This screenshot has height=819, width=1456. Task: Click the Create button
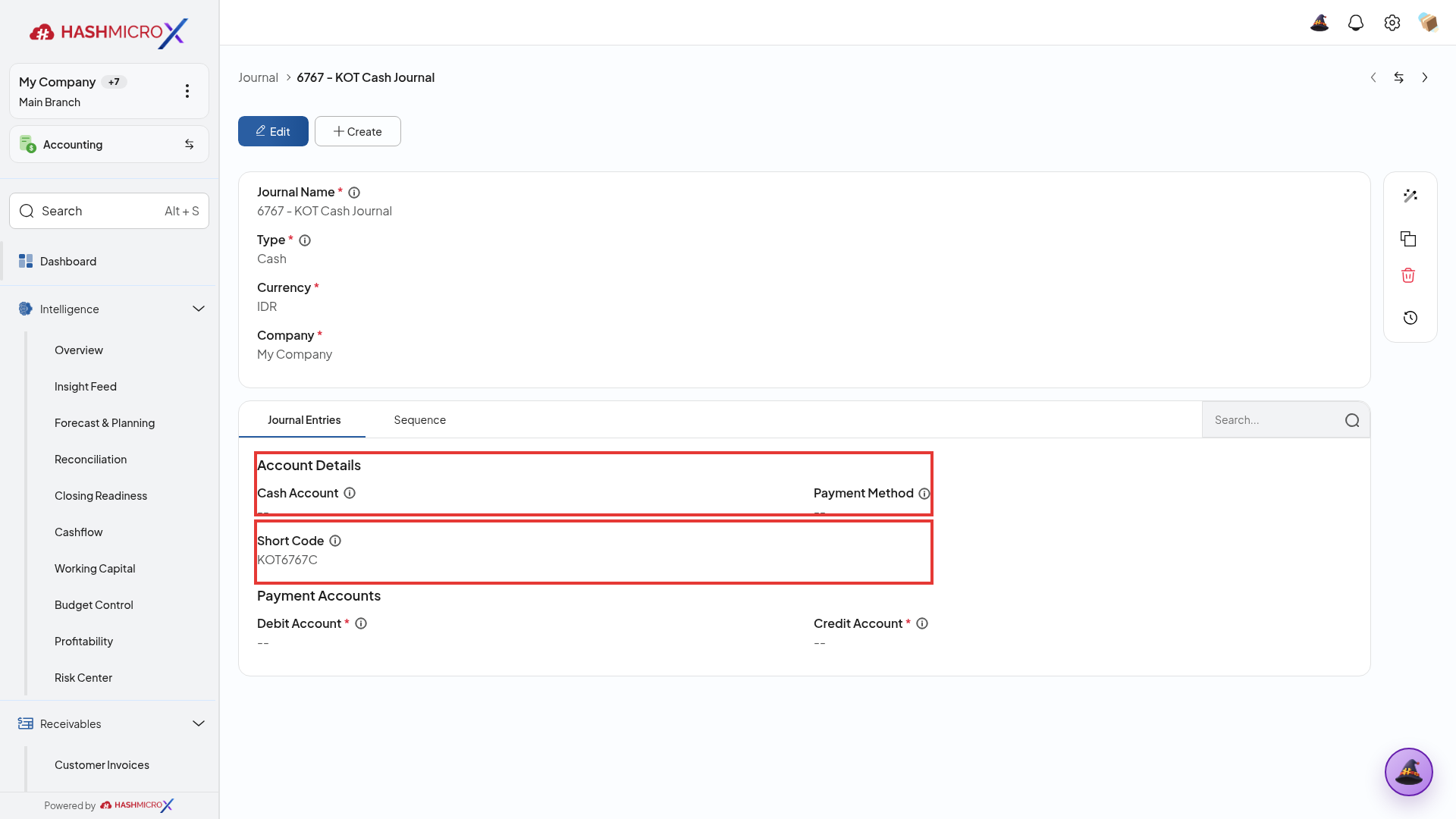pyautogui.click(x=358, y=131)
